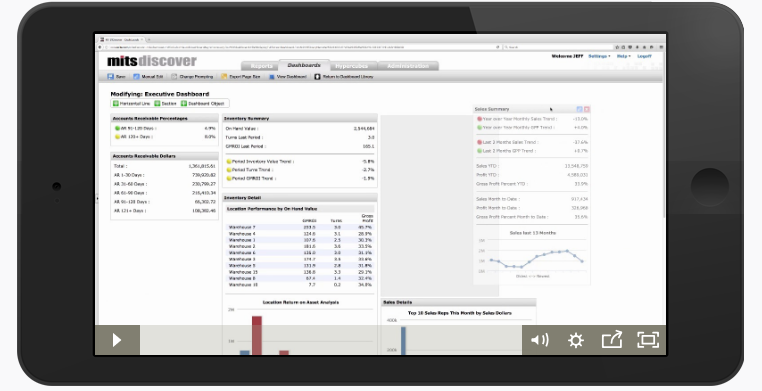This screenshot has width=762, height=391.
Task: Click the Manual Edit toolbar button
Action: 148,77
